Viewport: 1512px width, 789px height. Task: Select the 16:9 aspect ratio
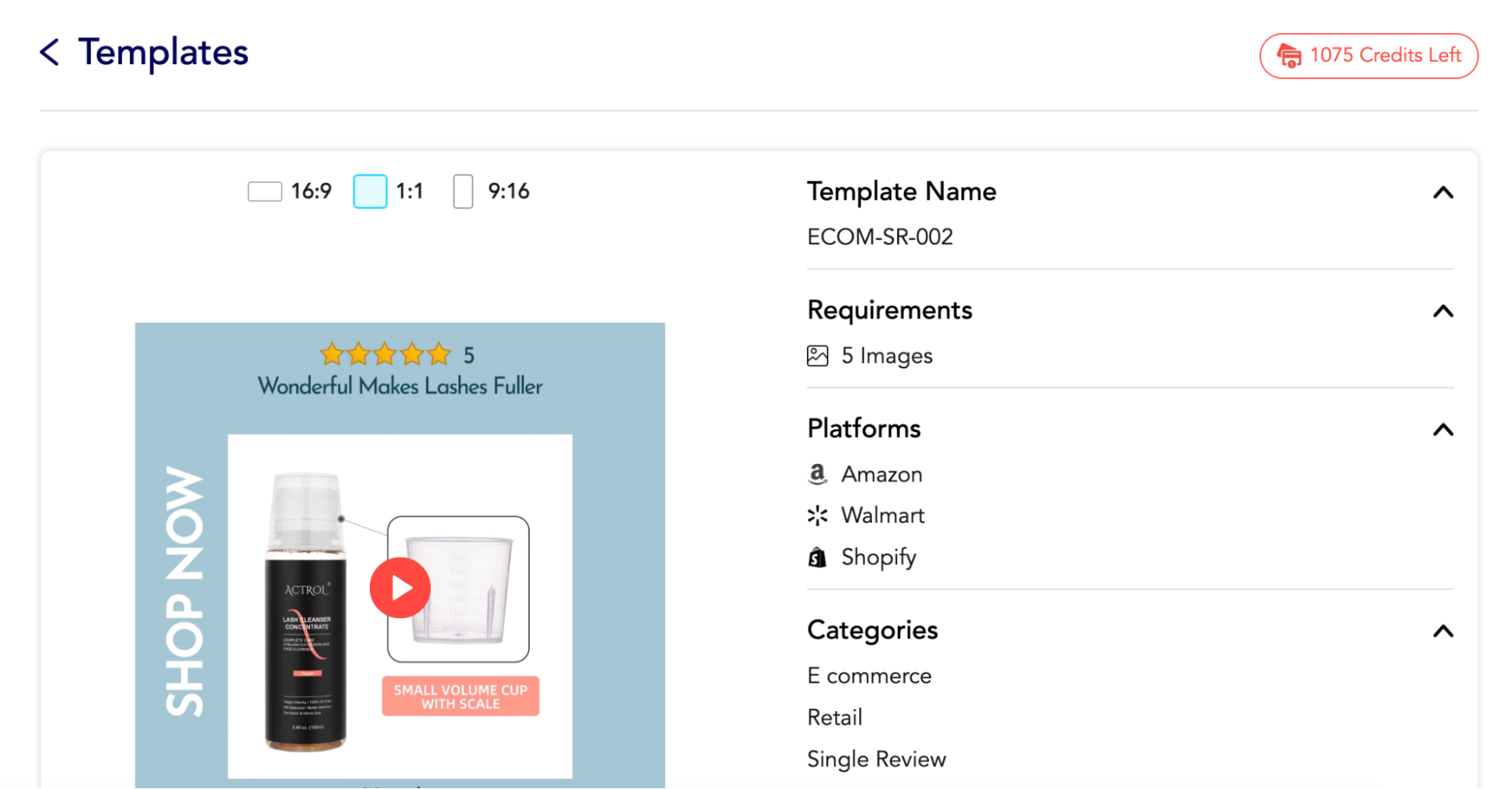click(290, 191)
